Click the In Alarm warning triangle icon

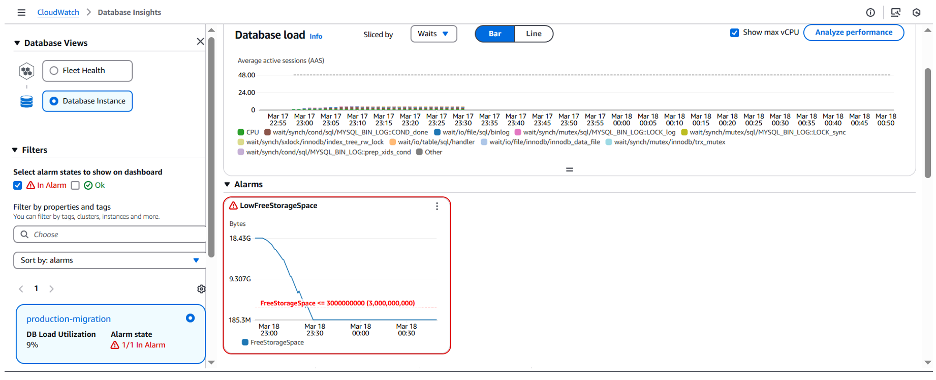click(x=31, y=186)
